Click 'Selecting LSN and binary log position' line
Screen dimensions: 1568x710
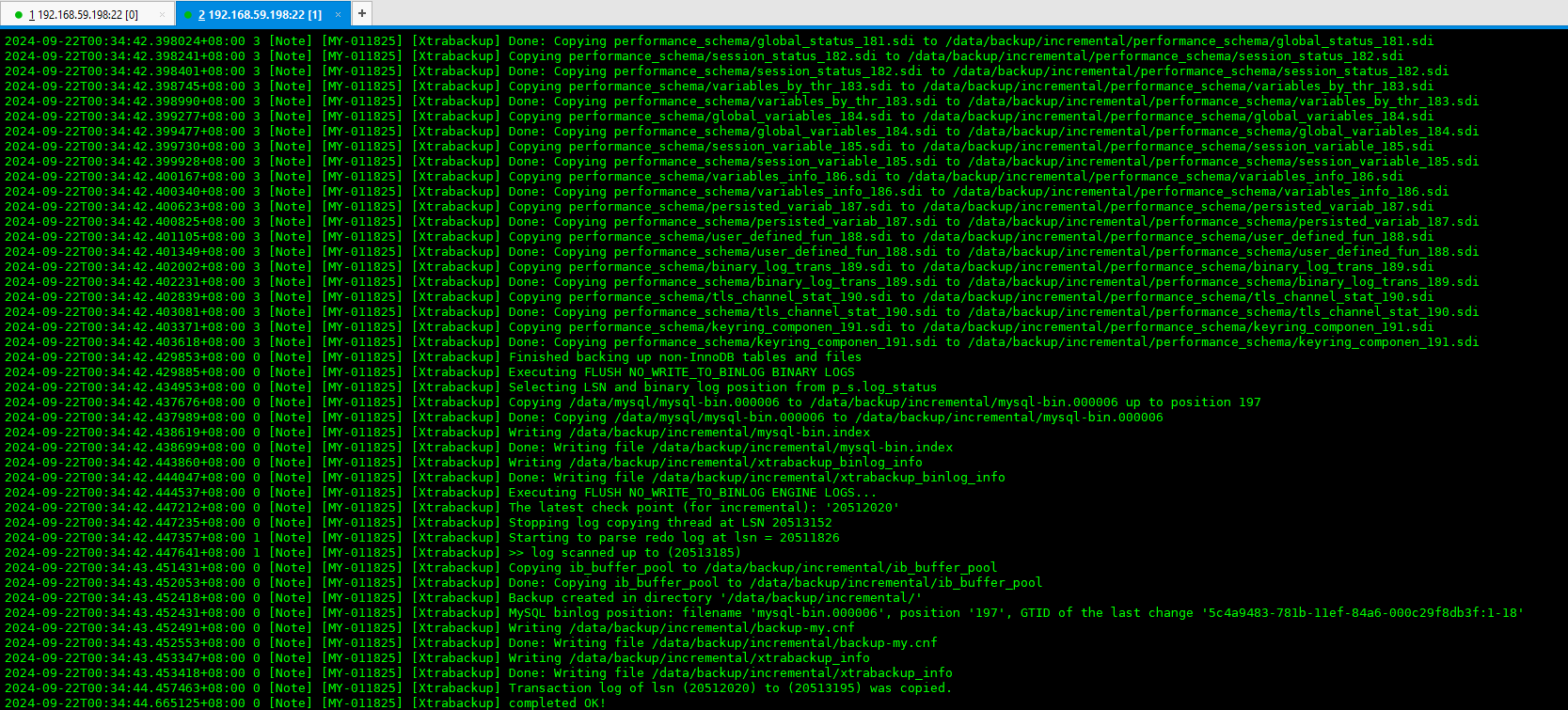722,387
